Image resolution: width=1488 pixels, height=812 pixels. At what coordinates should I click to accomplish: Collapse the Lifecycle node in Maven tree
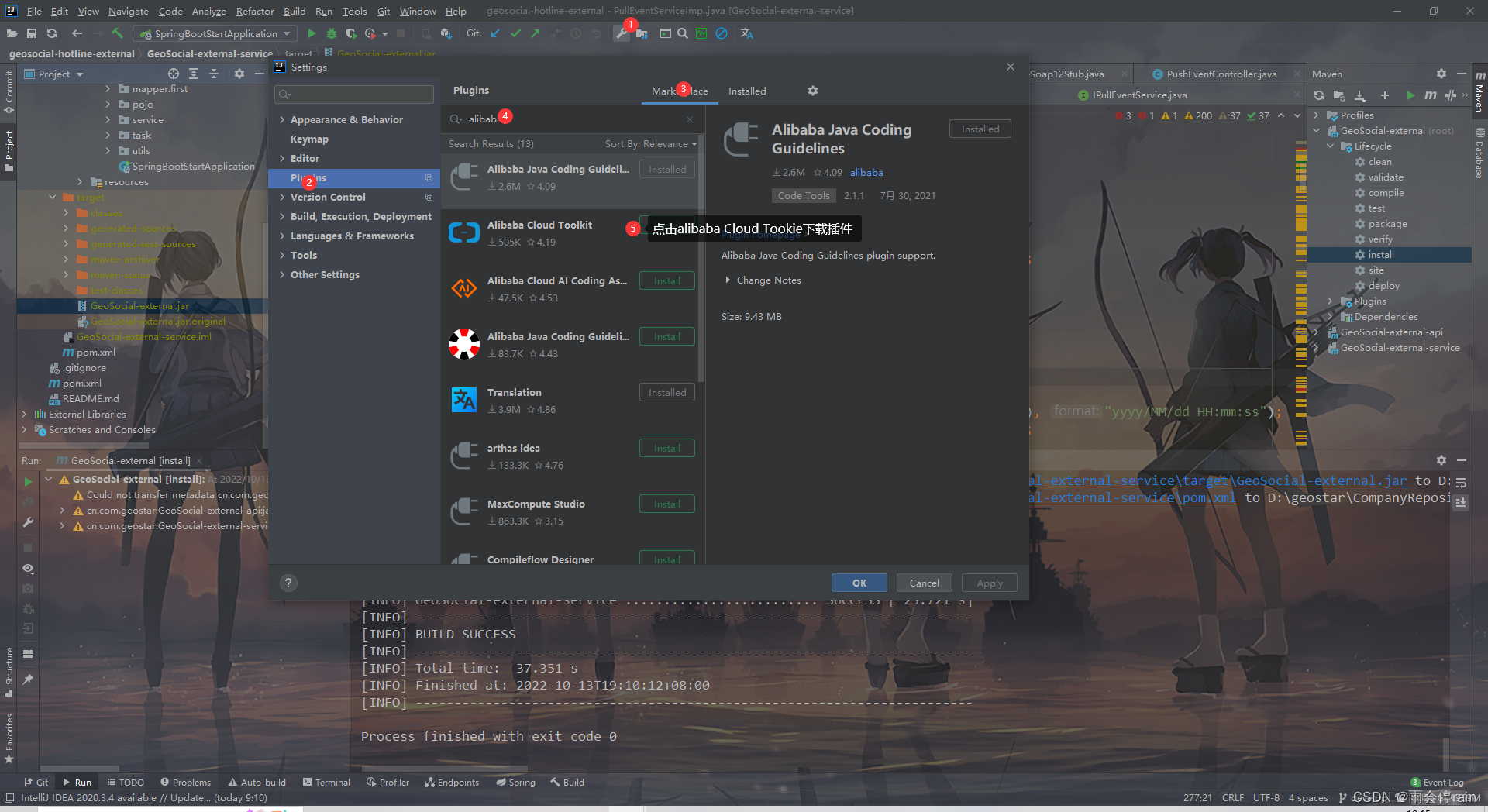(1331, 146)
